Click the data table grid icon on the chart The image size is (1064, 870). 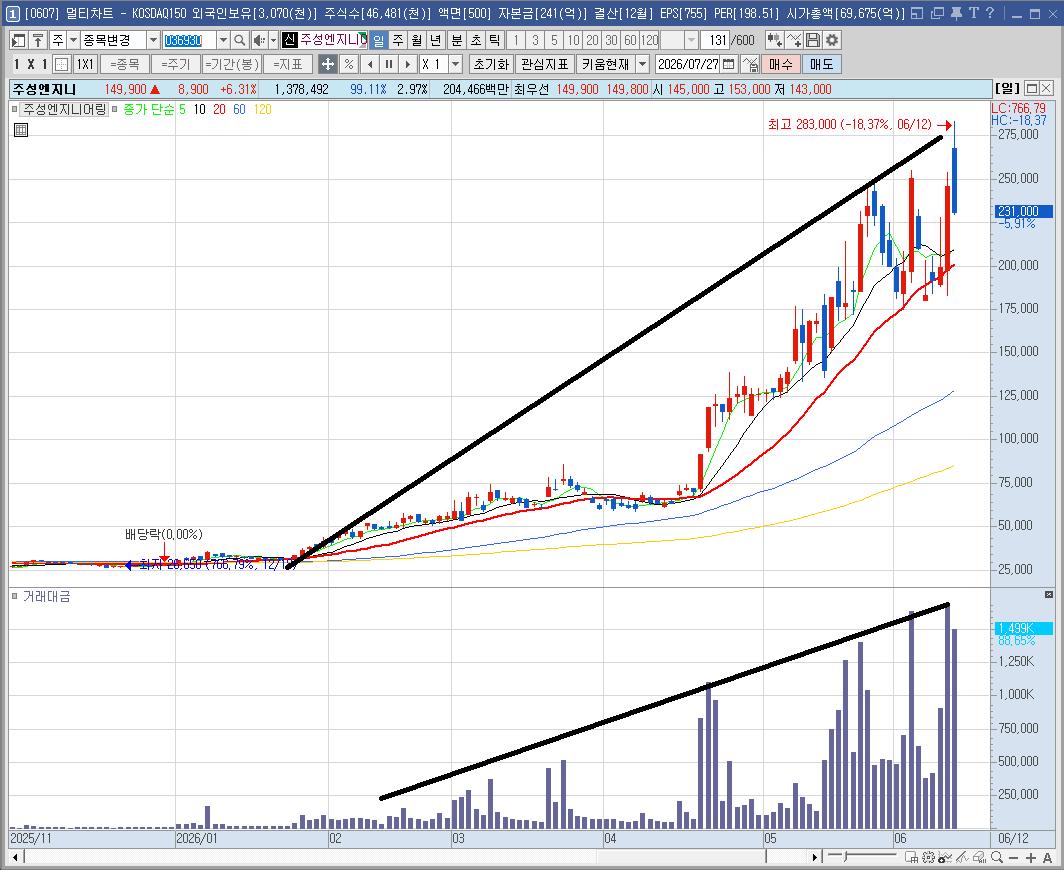(x=21, y=130)
